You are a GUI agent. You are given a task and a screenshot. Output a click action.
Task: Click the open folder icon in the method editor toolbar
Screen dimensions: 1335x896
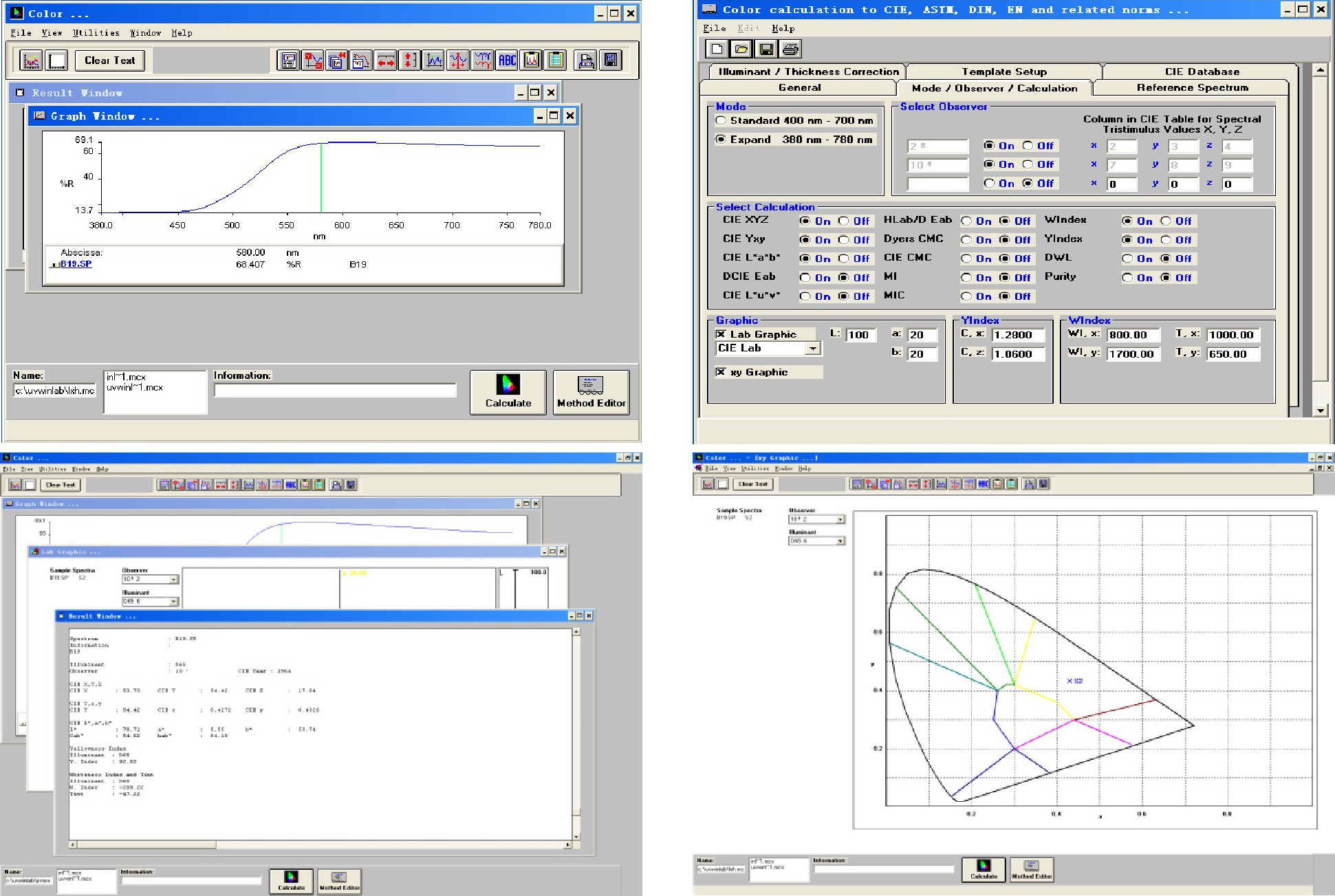pyautogui.click(x=741, y=49)
